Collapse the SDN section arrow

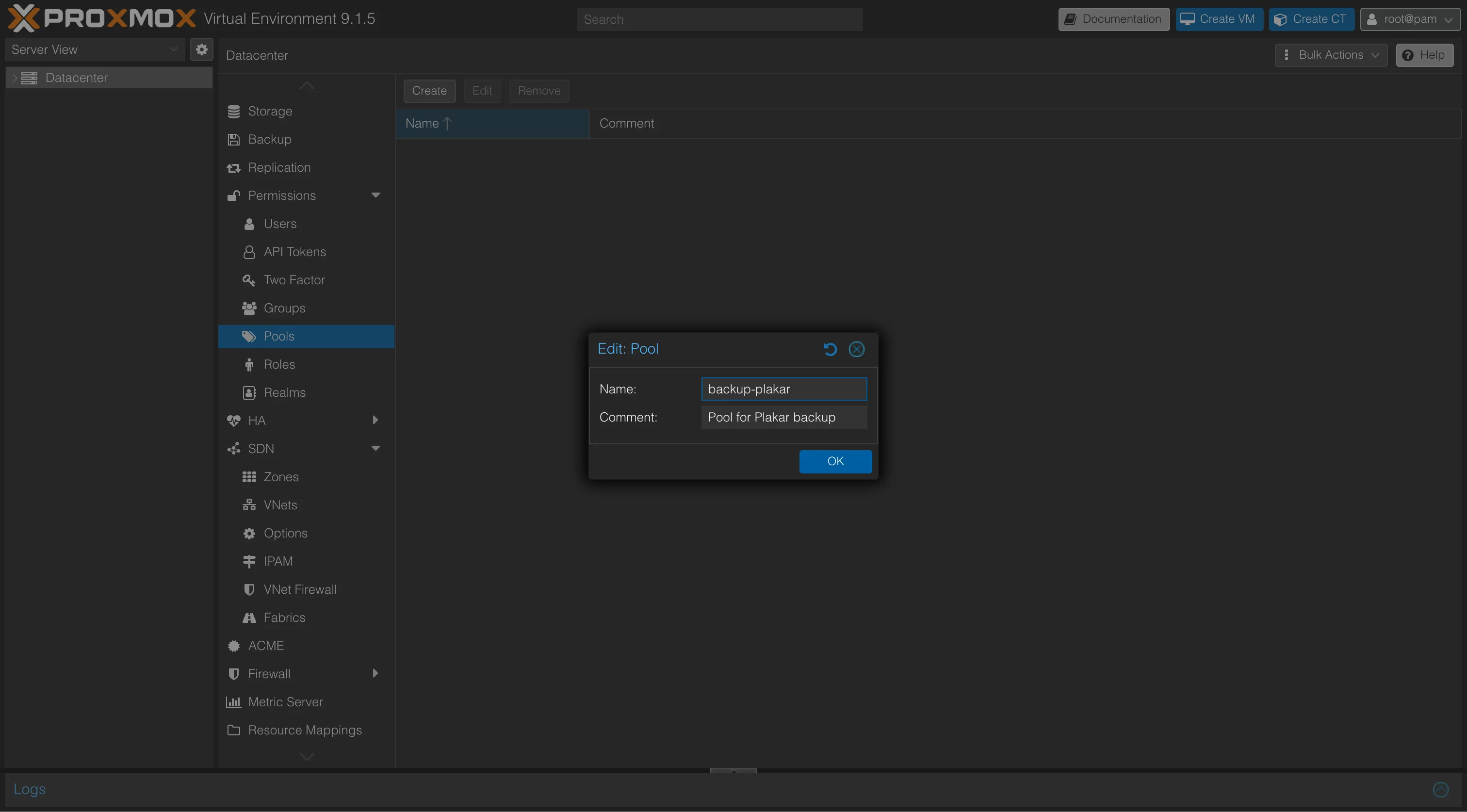click(375, 449)
